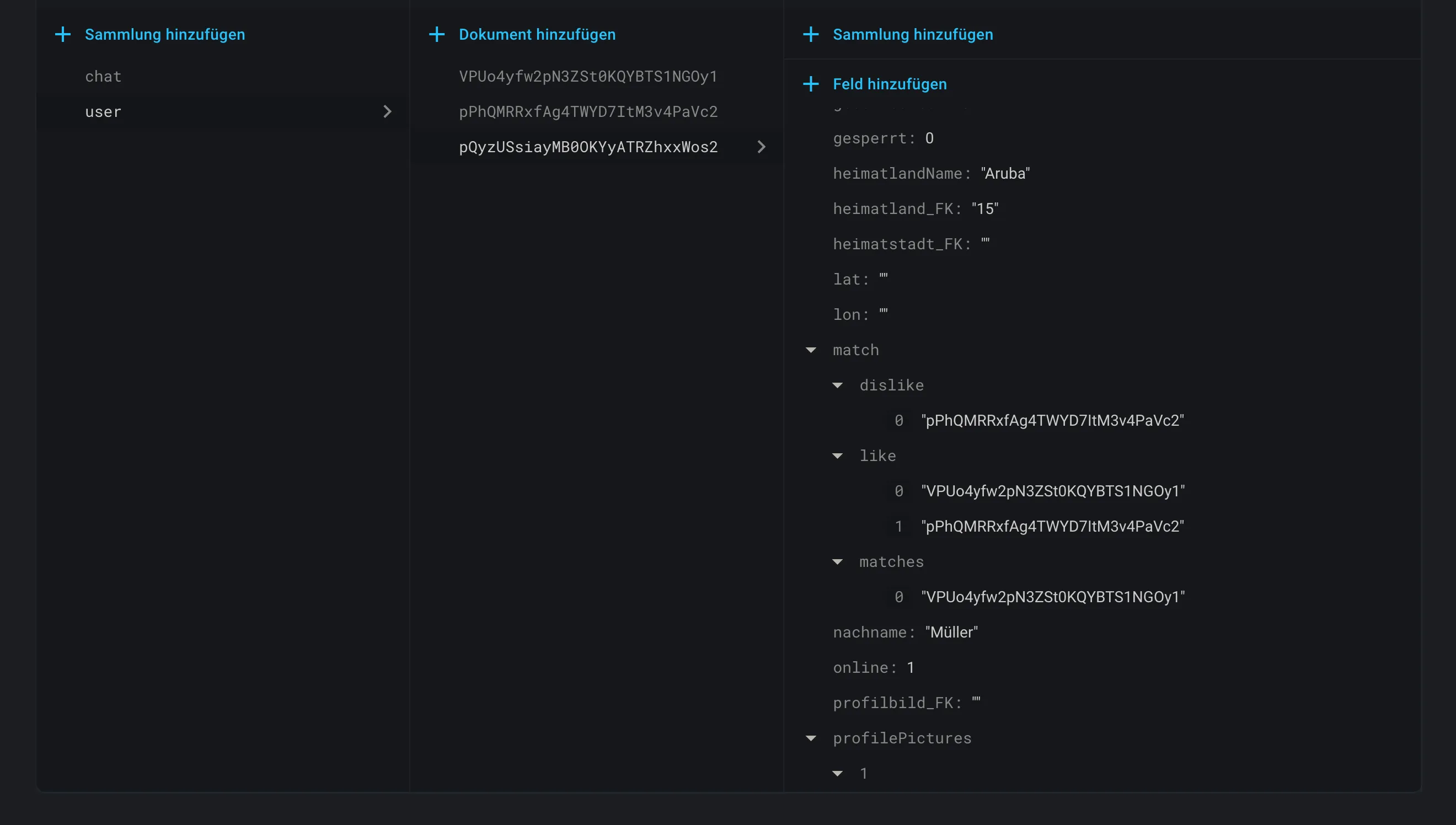Collapse item 1 under profilePictures
Viewport: 1456px width, 825px height.
(x=837, y=773)
